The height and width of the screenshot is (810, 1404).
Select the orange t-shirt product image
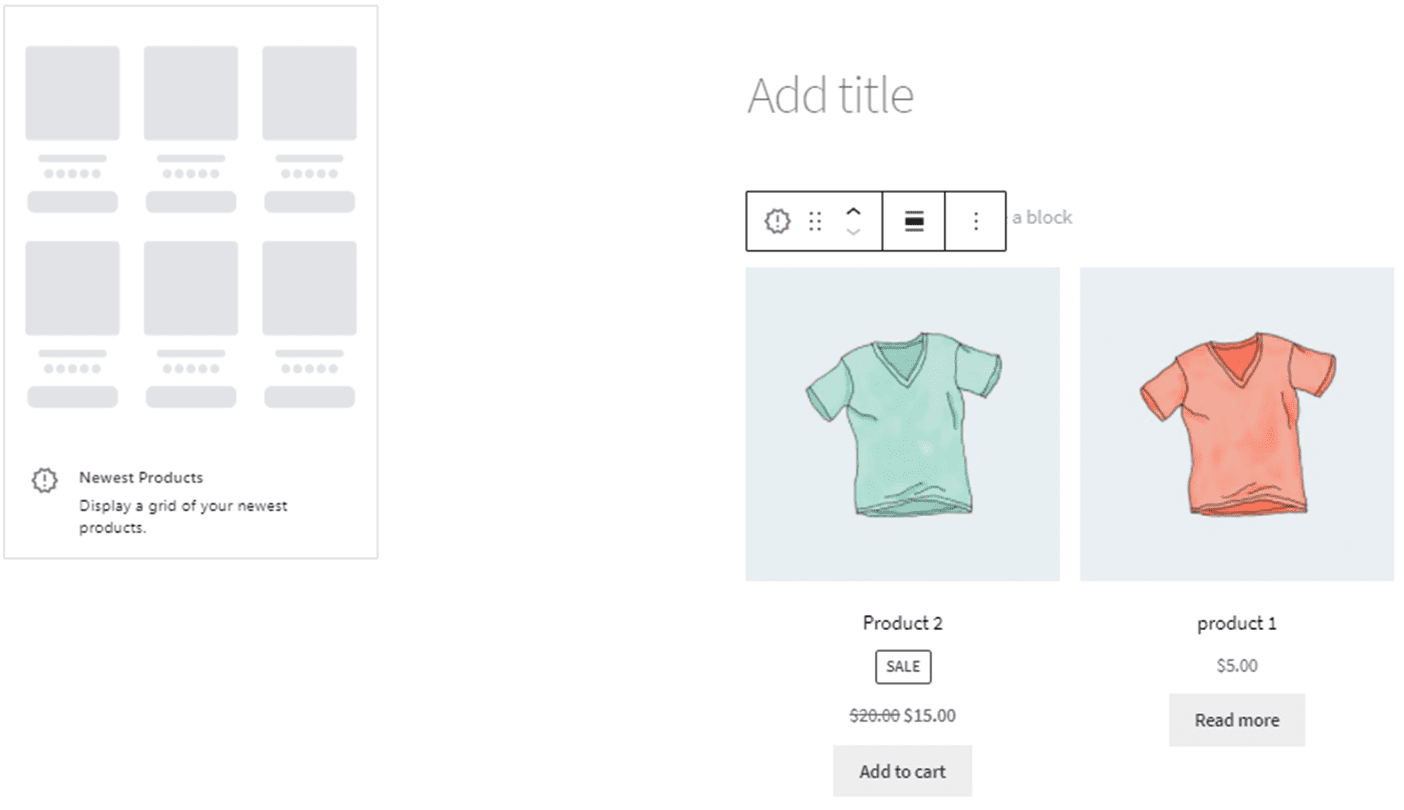click(1236, 424)
